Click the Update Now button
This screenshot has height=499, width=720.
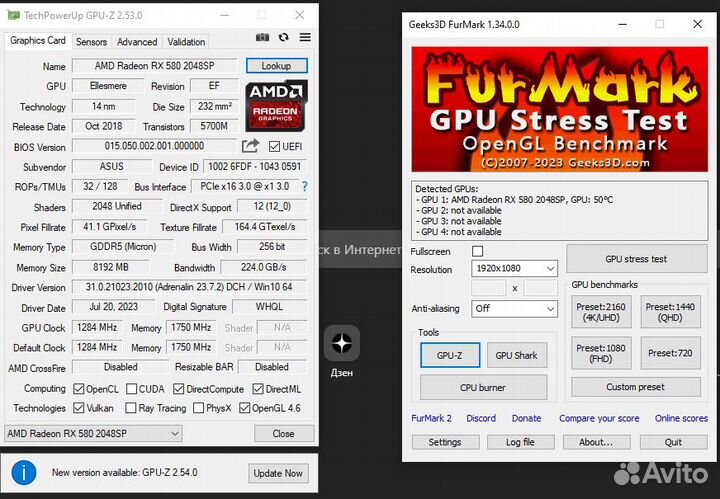coord(278,473)
